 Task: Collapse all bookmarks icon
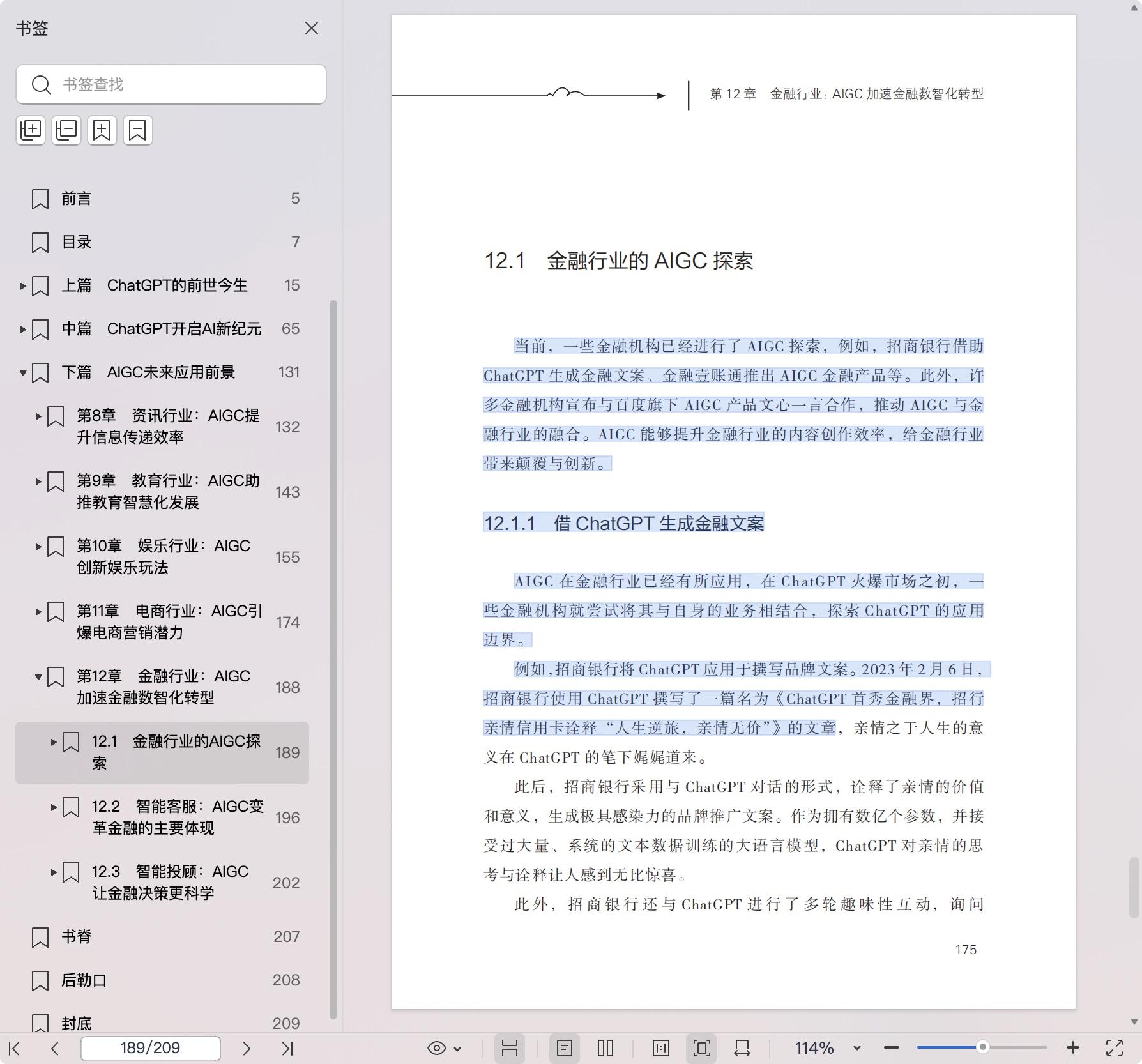click(x=66, y=130)
